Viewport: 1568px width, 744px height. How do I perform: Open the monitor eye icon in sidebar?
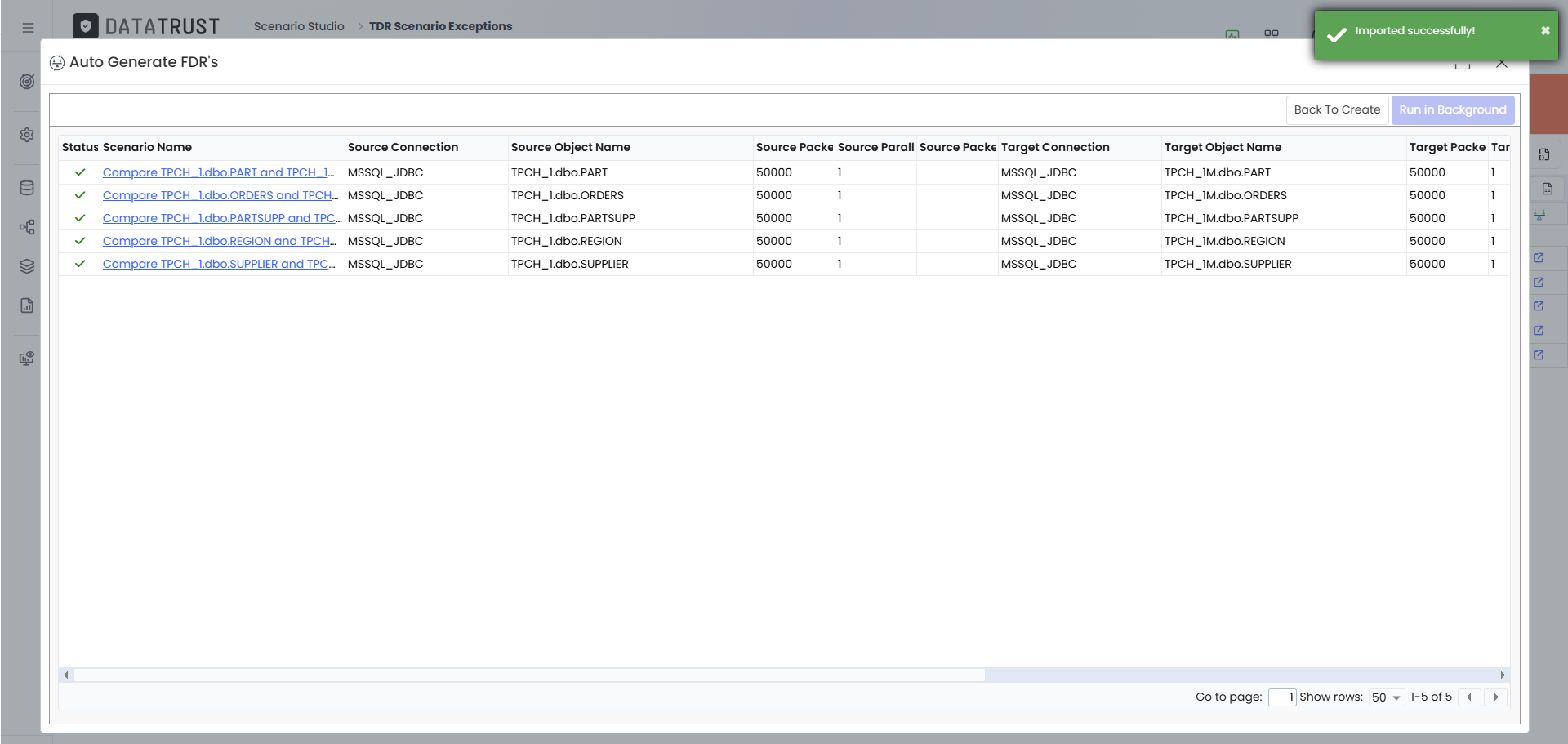point(27,359)
